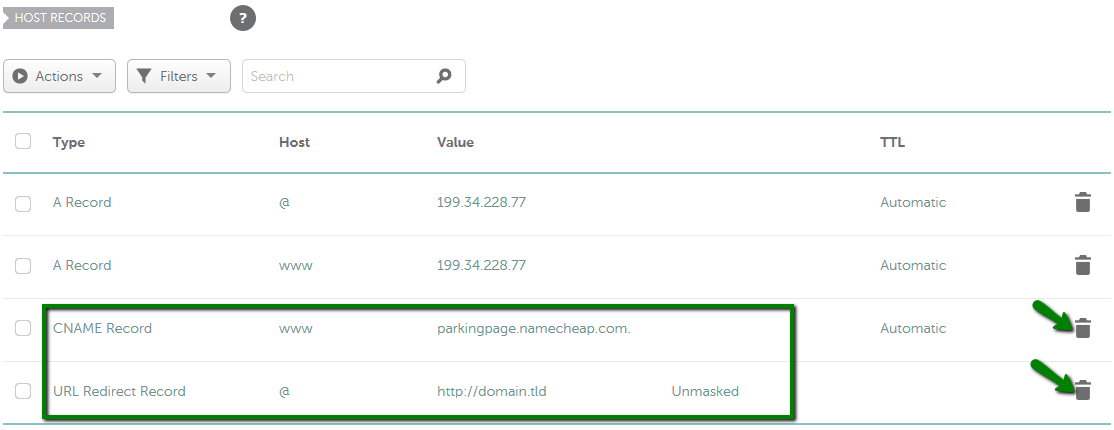
Task: Expand the Actions dropdown arrow
Action: (x=97, y=76)
